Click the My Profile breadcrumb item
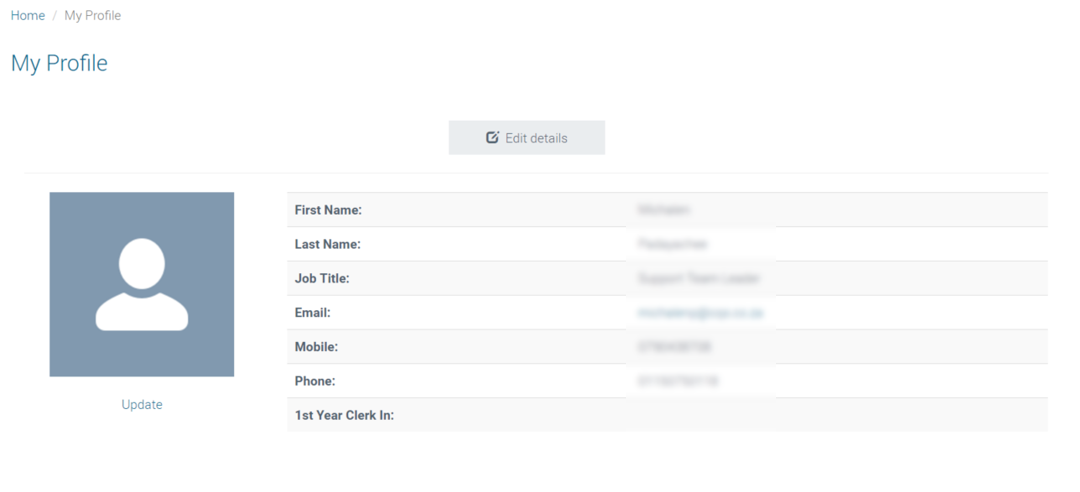Image resolution: width=1080 pixels, height=492 pixels. point(92,15)
